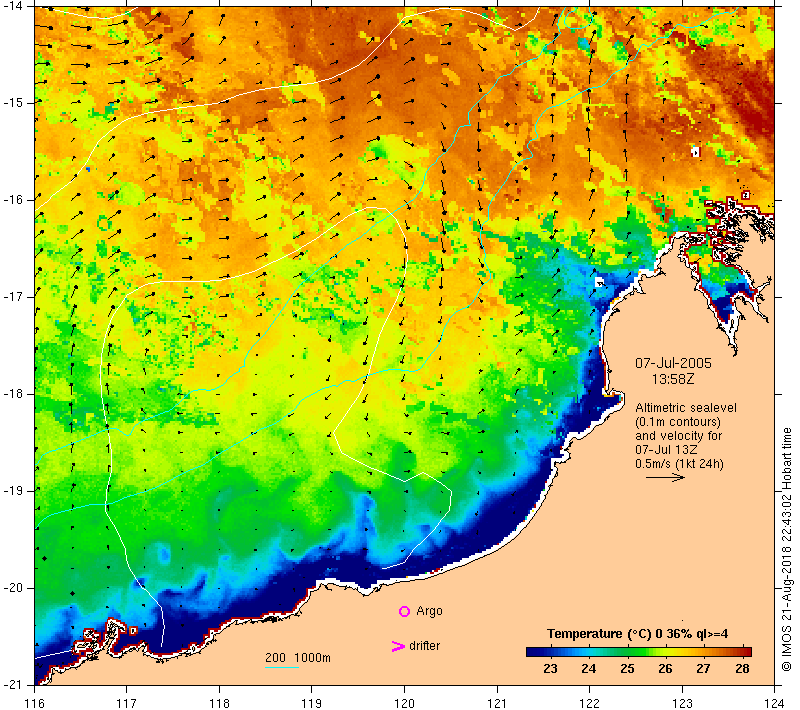Click the color bar tick label 28

(742, 669)
